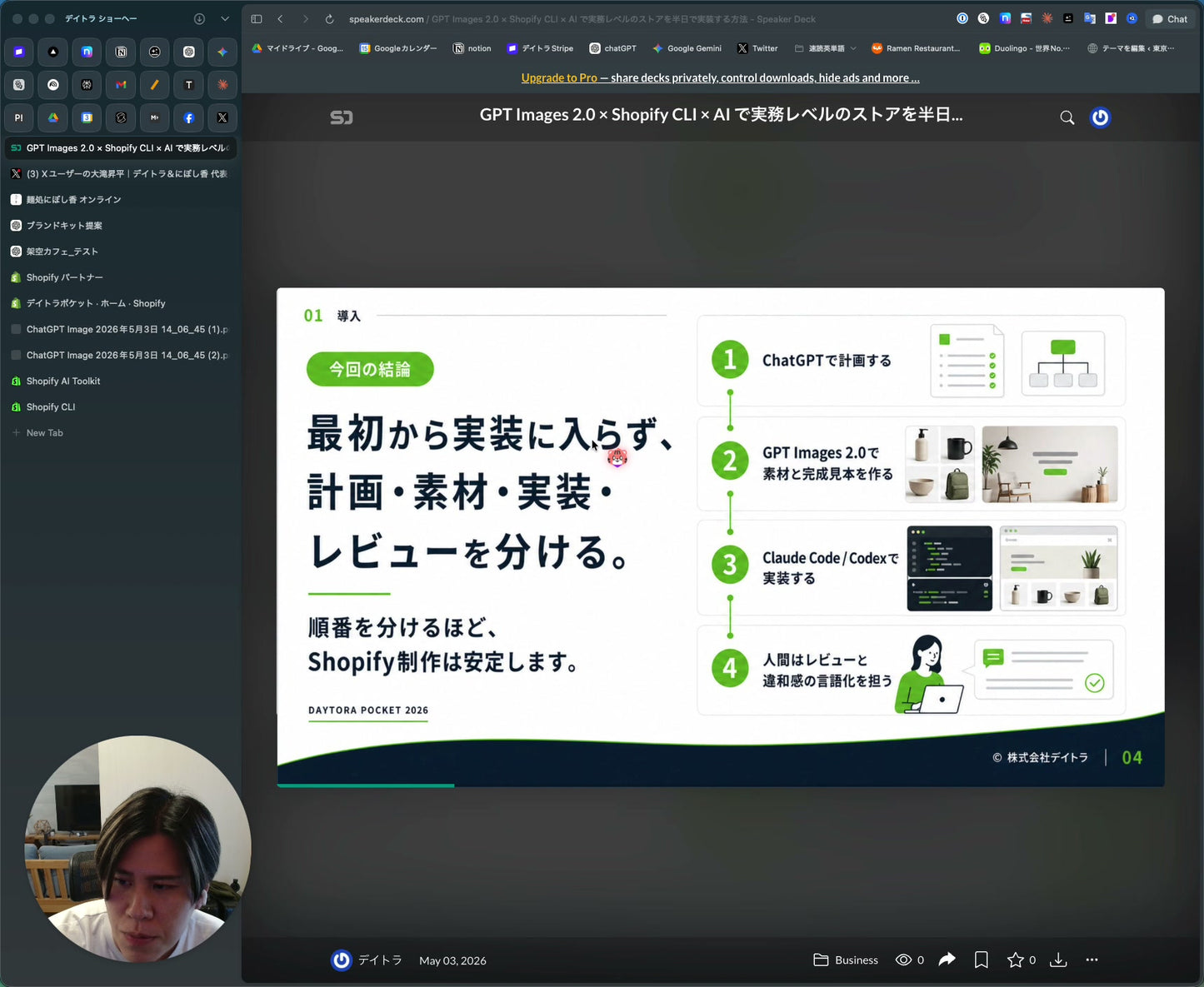
Task: Share the deck using the arrow icon
Action: click(947, 960)
